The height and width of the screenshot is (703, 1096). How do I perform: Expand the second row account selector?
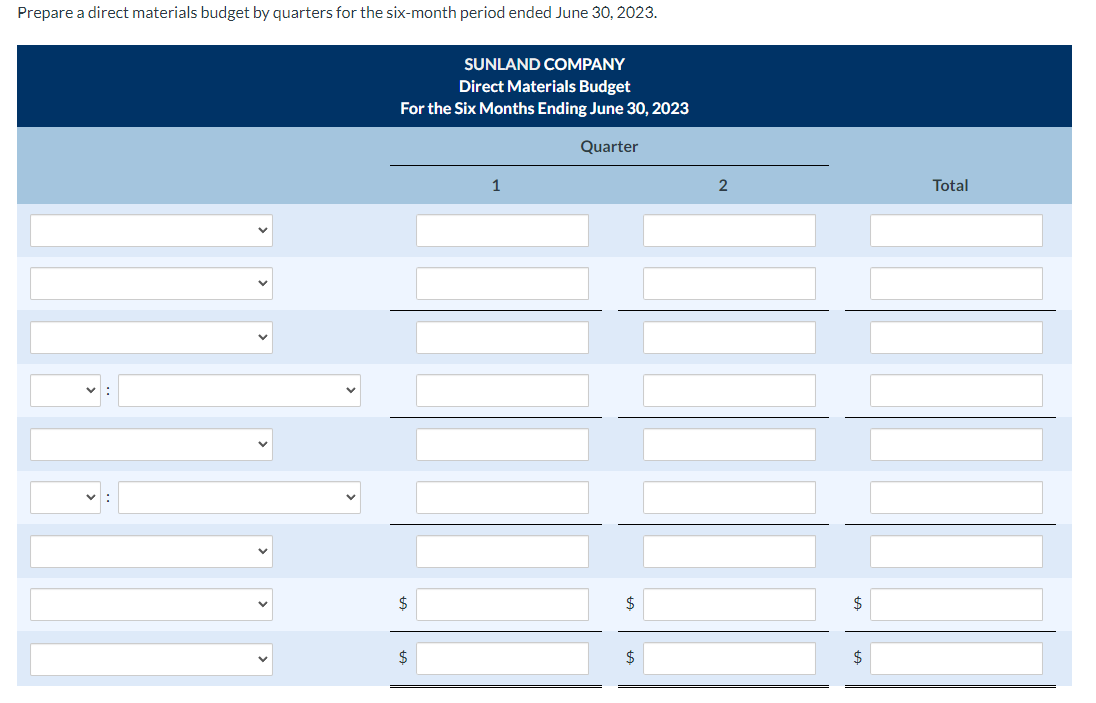[x=151, y=283]
